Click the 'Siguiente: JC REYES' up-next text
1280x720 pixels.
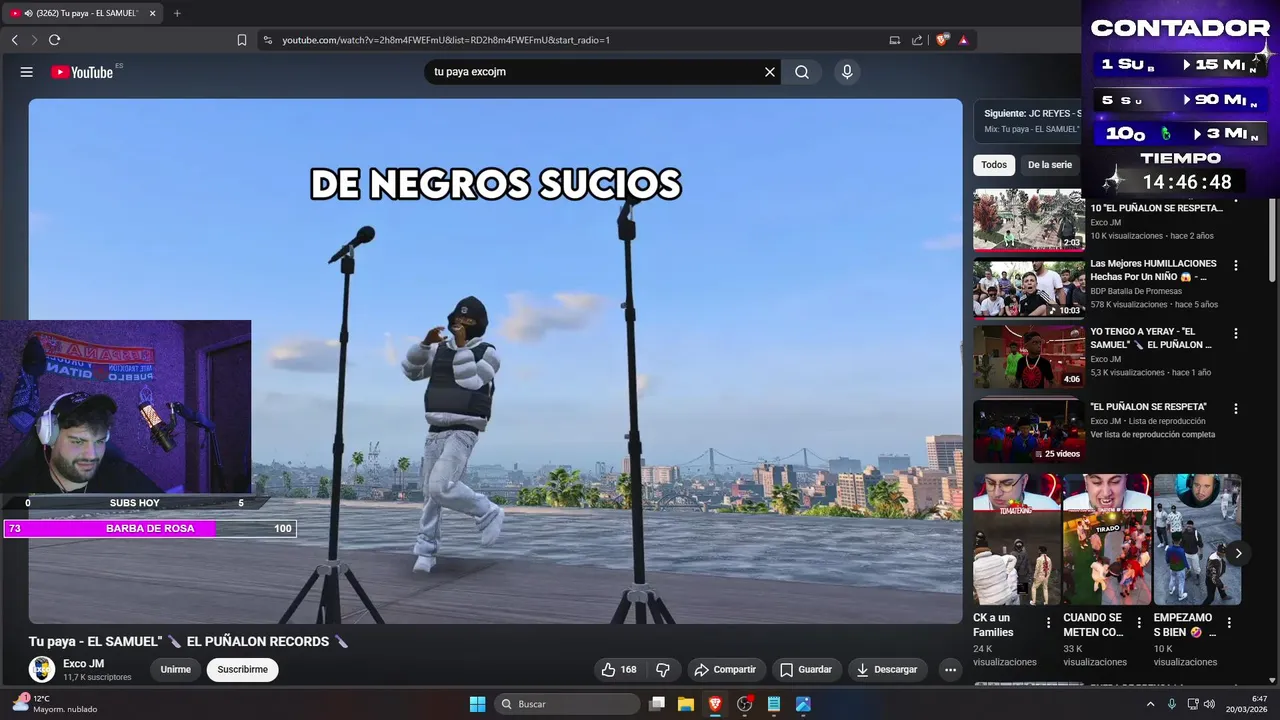pyautogui.click(x=1032, y=114)
